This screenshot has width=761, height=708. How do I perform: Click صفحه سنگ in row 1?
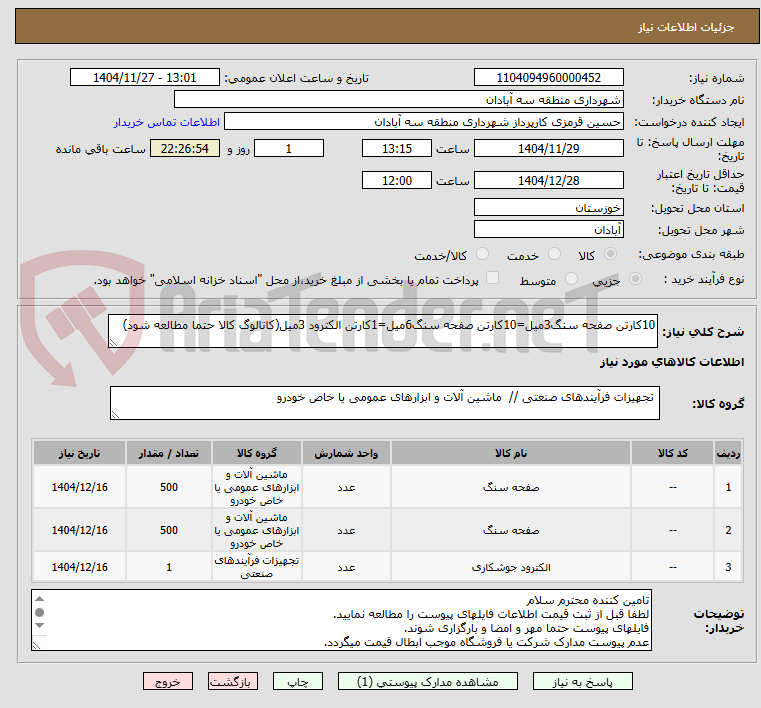click(x=511, y=487)
